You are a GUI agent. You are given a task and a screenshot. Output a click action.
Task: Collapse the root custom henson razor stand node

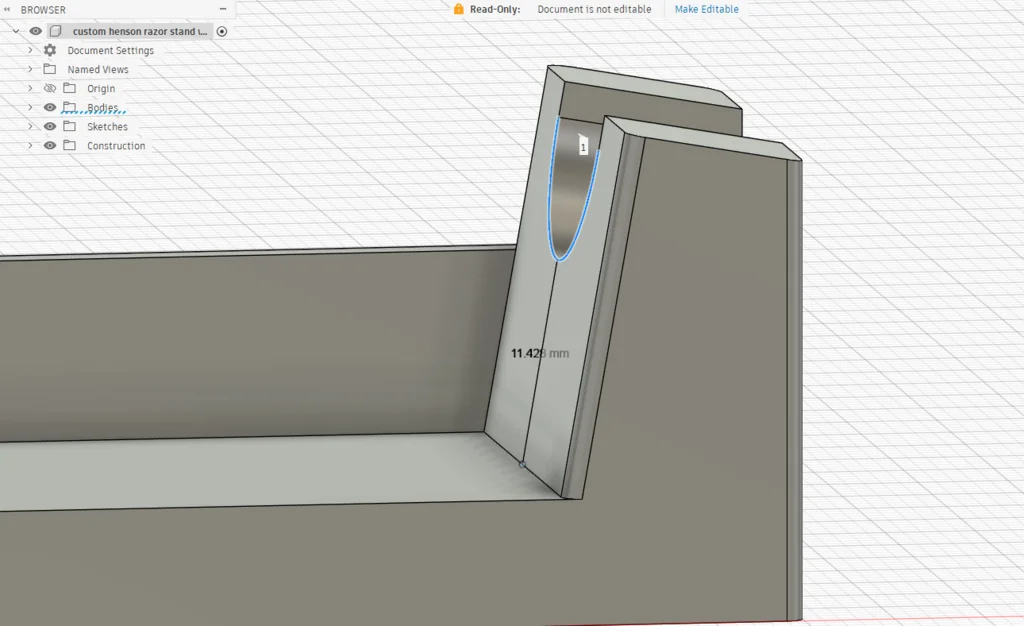pos(16,31)
